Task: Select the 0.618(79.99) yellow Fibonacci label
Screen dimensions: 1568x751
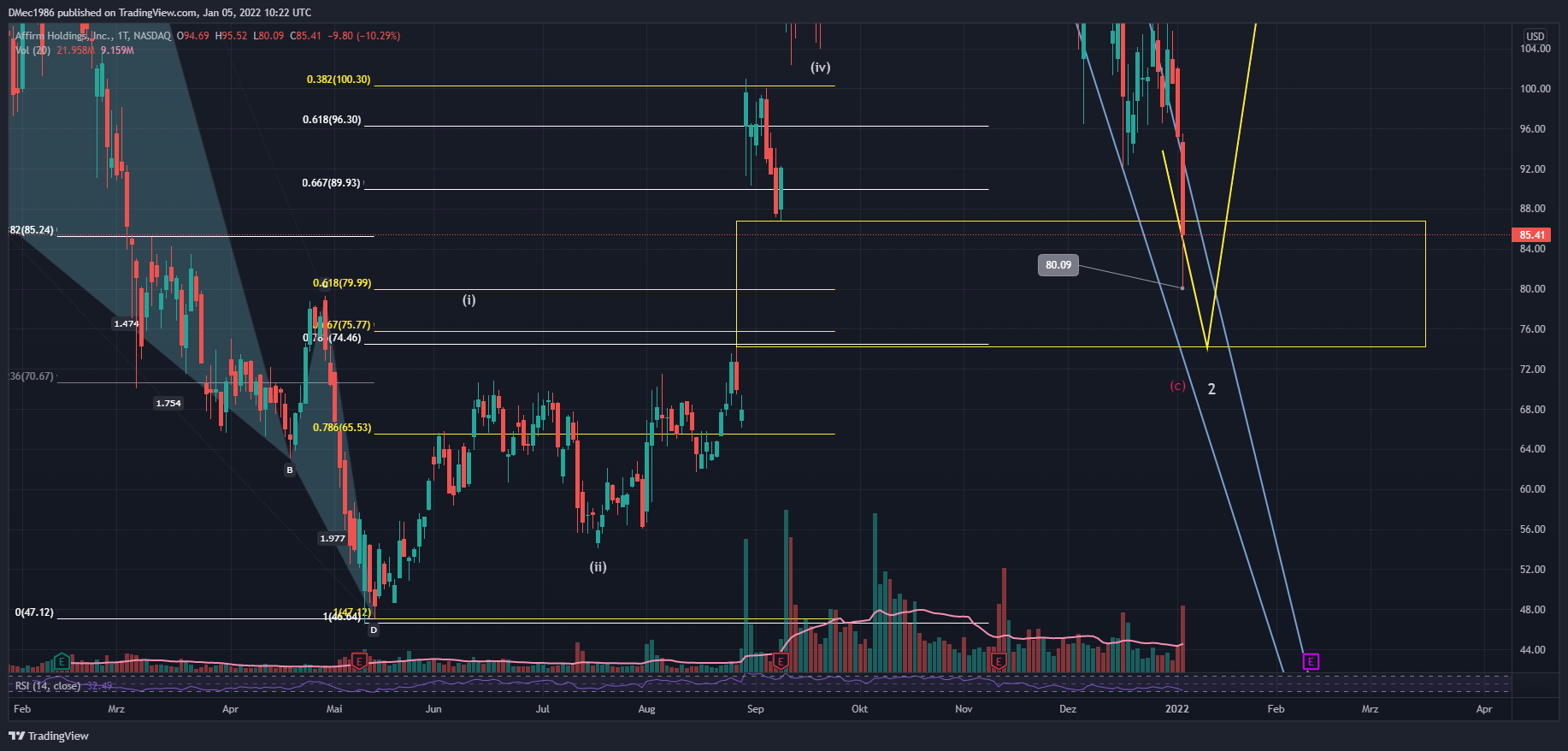Action: (x=342, y=283)
